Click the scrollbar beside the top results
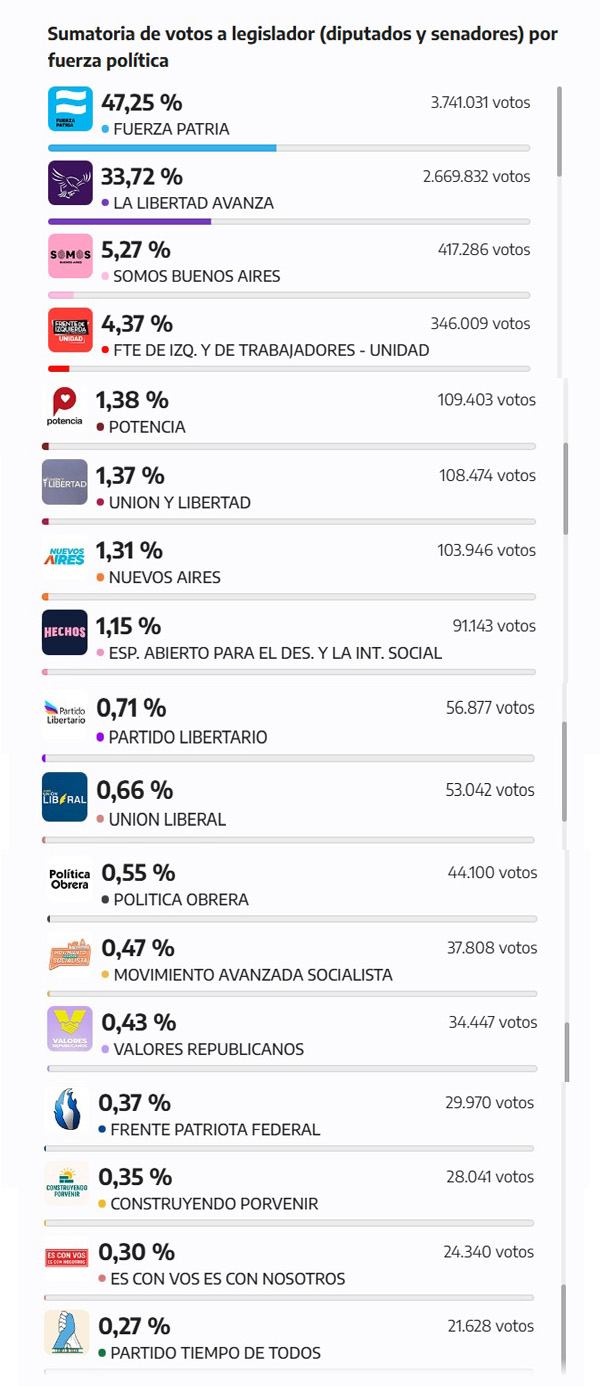 tap(559, 130)
